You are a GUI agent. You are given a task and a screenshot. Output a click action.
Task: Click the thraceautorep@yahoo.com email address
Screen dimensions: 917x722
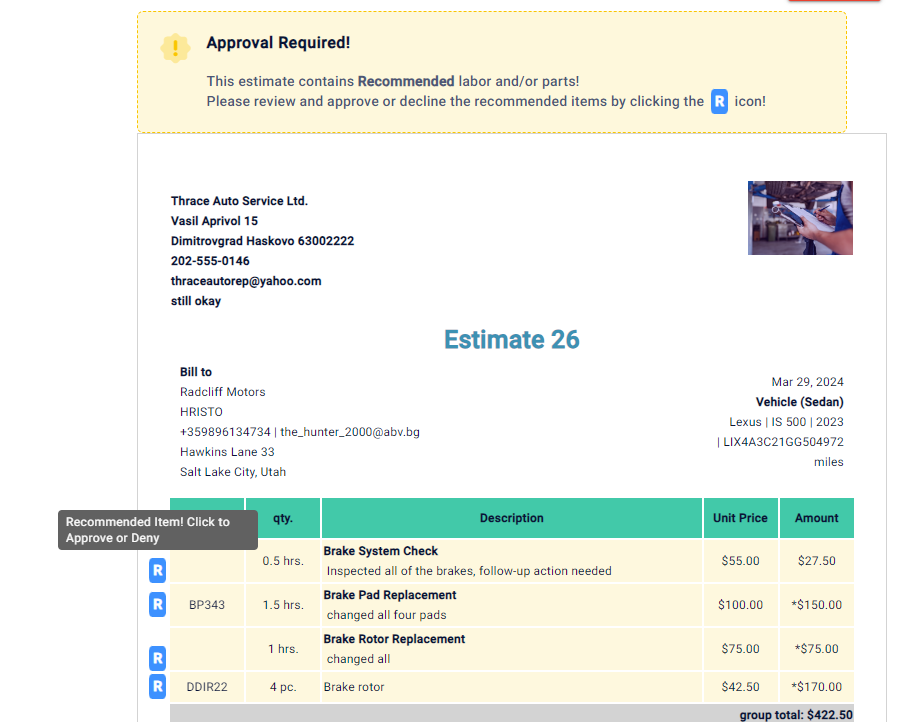246,281
